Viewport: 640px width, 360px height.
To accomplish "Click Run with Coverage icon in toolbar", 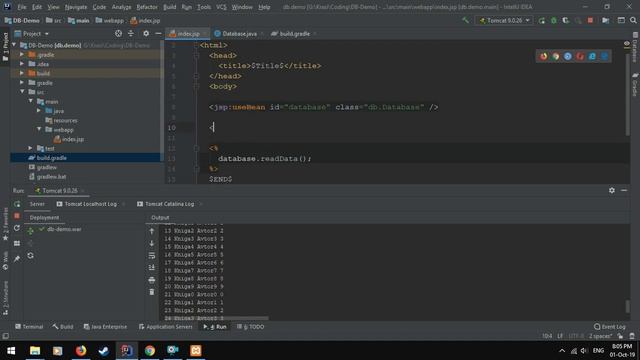I will click(566, 20).
